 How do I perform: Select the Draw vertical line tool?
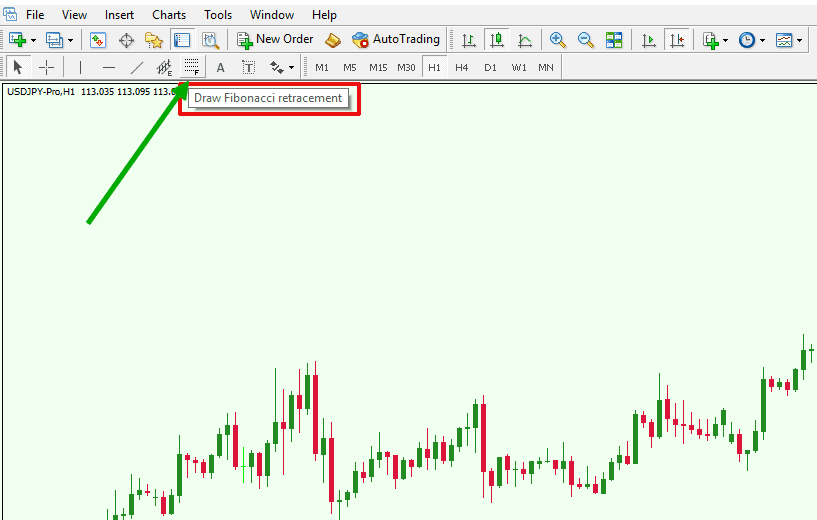coord(80,67)
